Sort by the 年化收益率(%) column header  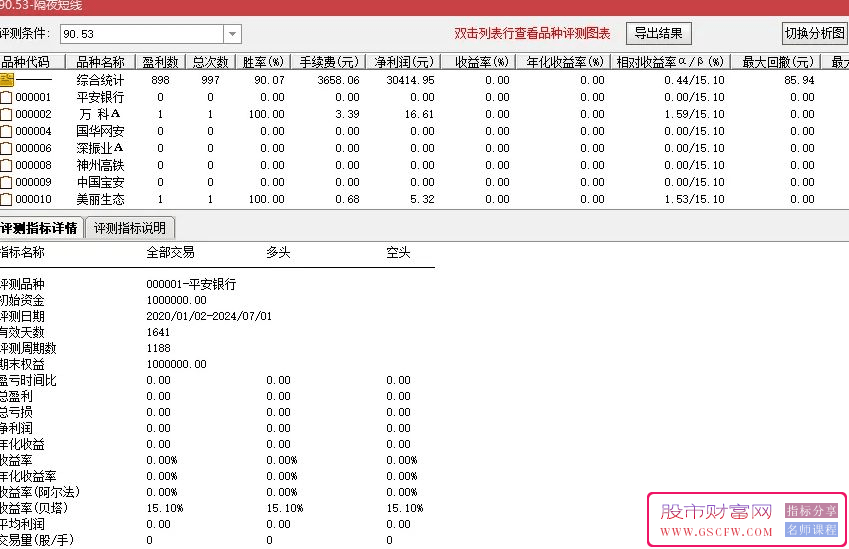click(565, 62)
